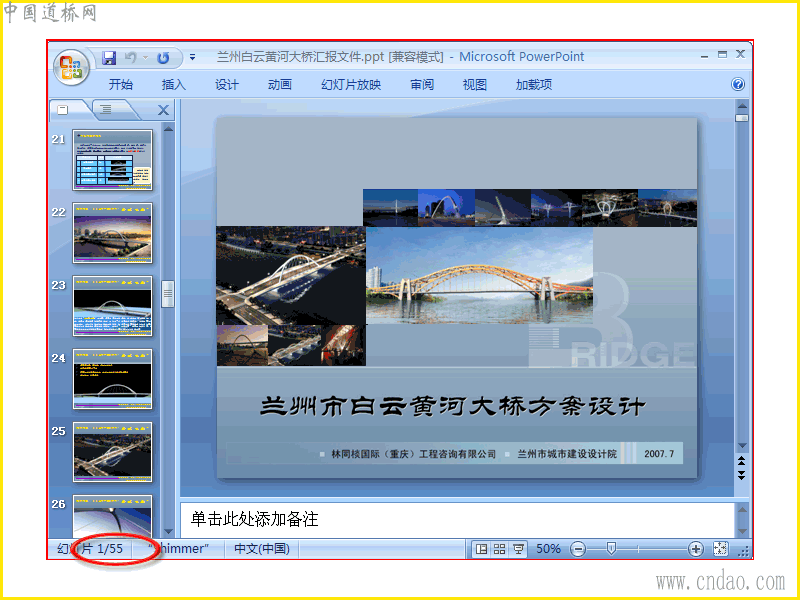Click the 50% zoom level button

(x=548, y=549)
